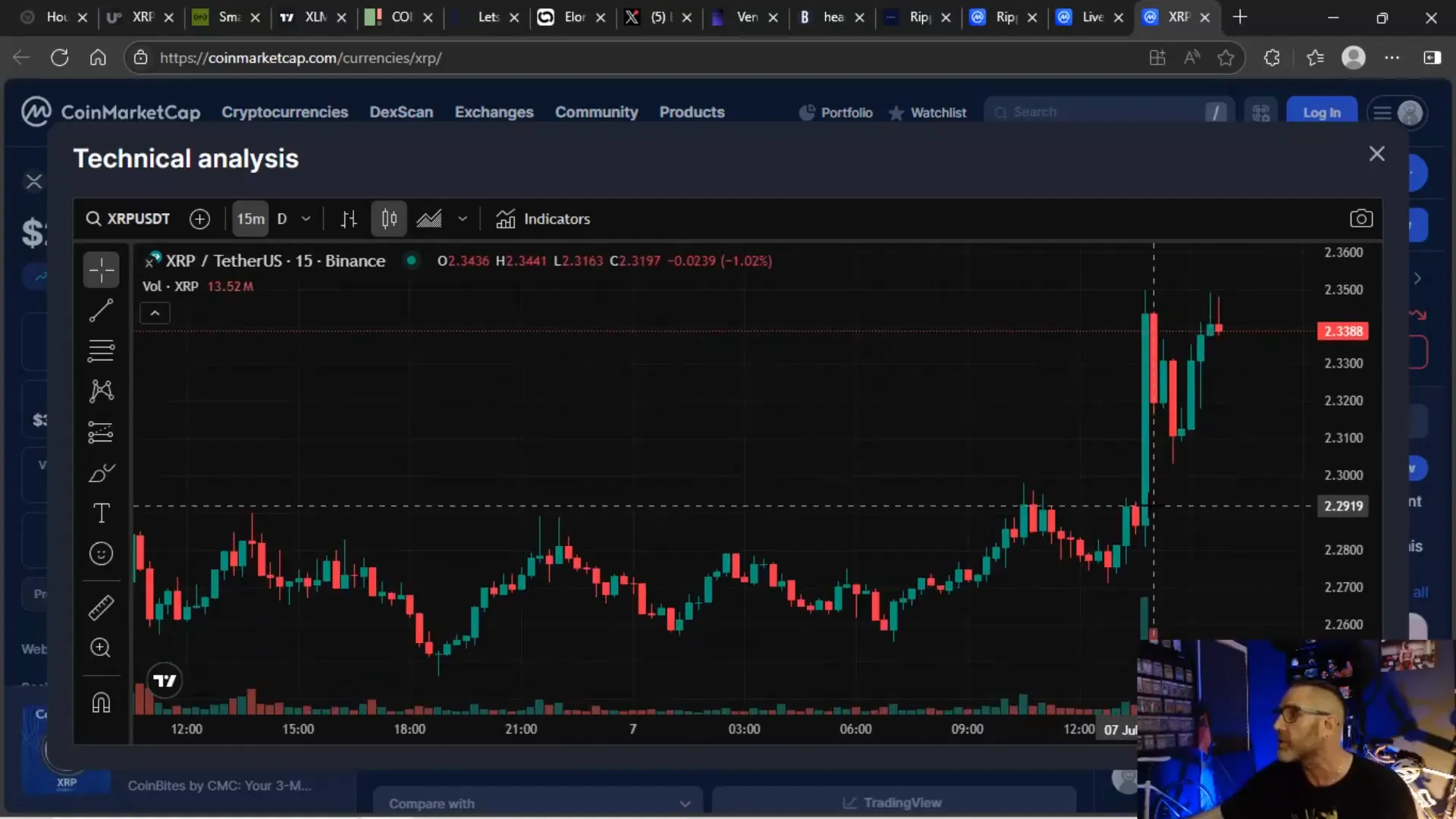The height and width of the screenshot is (819, 1456).
Task: Open the Community menu
Action: [597, 112]
